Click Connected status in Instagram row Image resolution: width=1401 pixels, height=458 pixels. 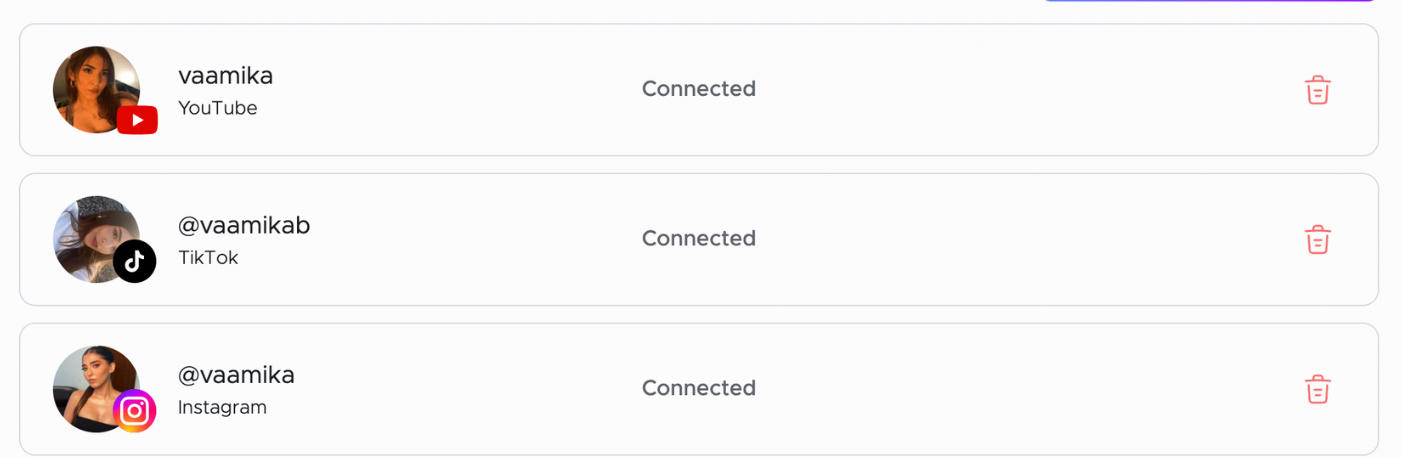click(x=699, y=388)
